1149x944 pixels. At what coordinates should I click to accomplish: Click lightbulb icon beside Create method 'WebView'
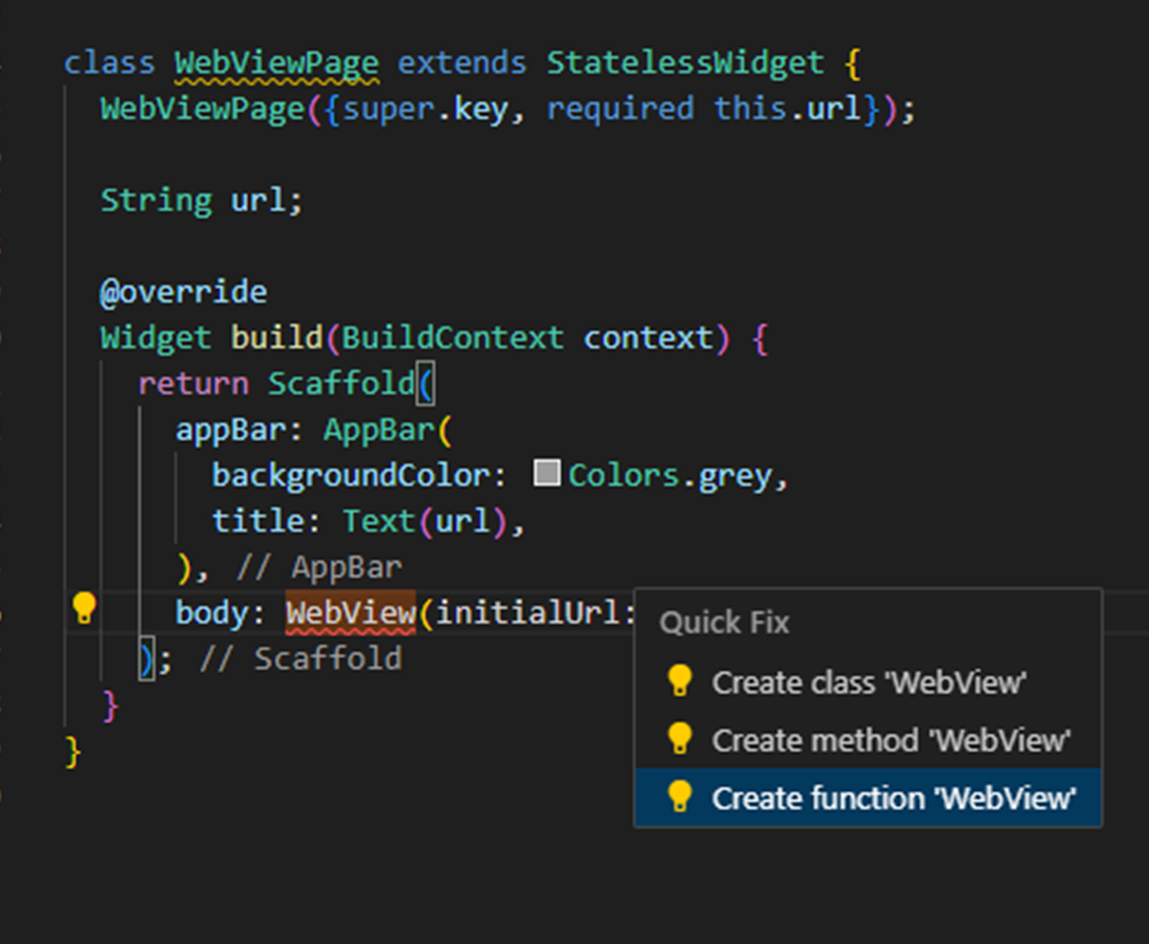click(x=680, y=739)
